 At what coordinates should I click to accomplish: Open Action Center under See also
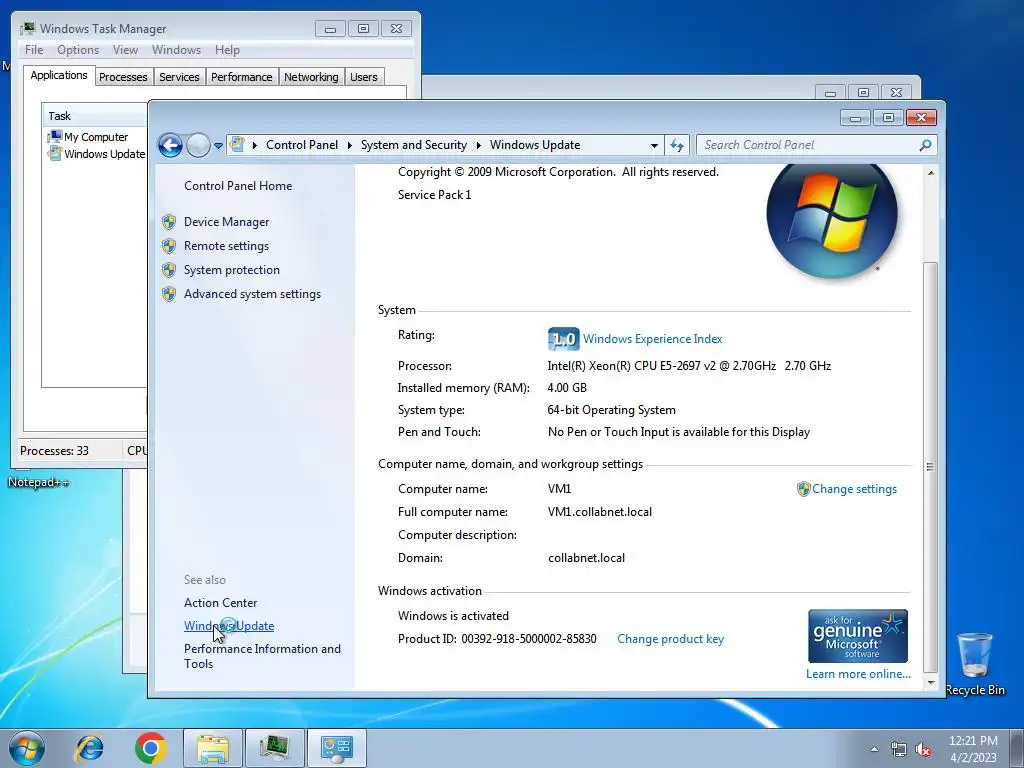point(220,603)
